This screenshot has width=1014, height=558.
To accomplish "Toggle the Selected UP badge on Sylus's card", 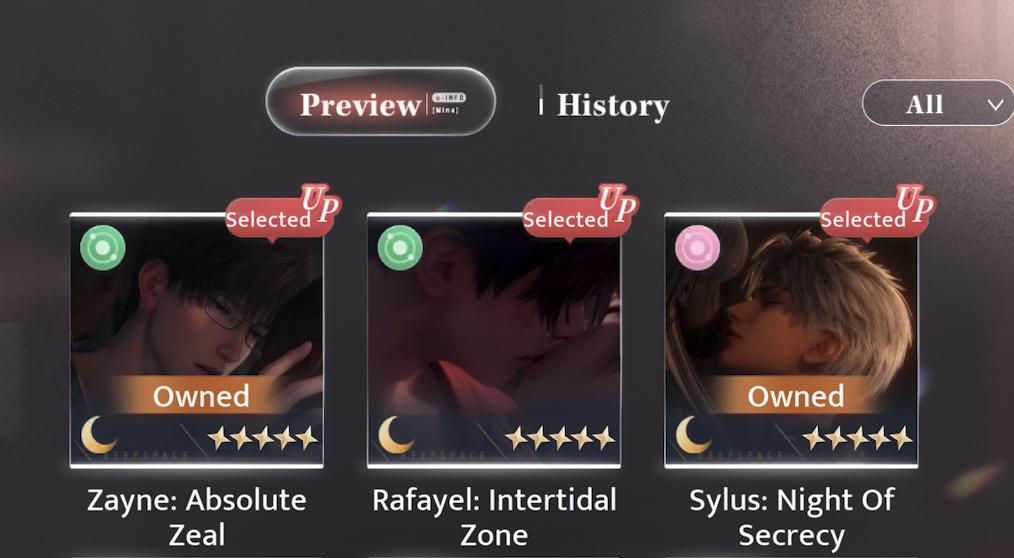I will 878,214.
